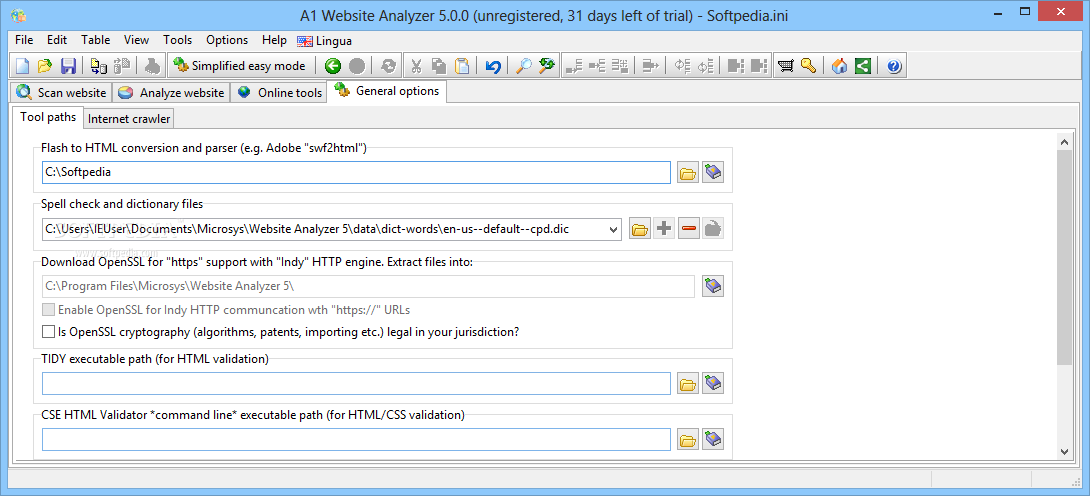
Task: Click the refresh icon in the toolbar
Action: pos(389,66)
